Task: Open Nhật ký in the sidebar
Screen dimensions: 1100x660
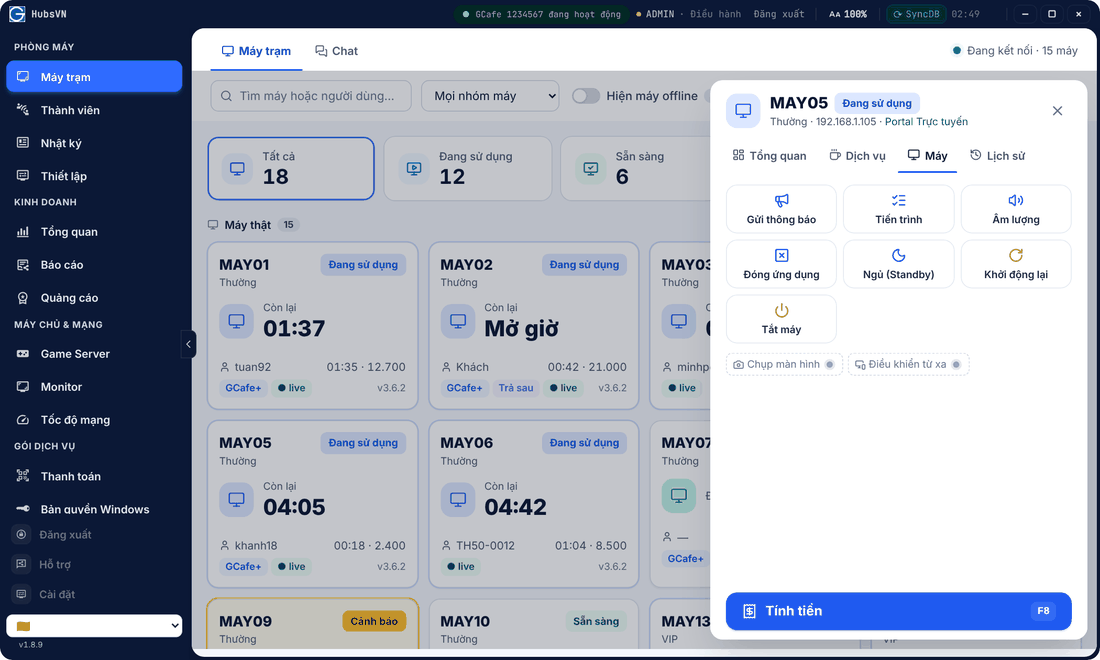Action: pos(94,143)
